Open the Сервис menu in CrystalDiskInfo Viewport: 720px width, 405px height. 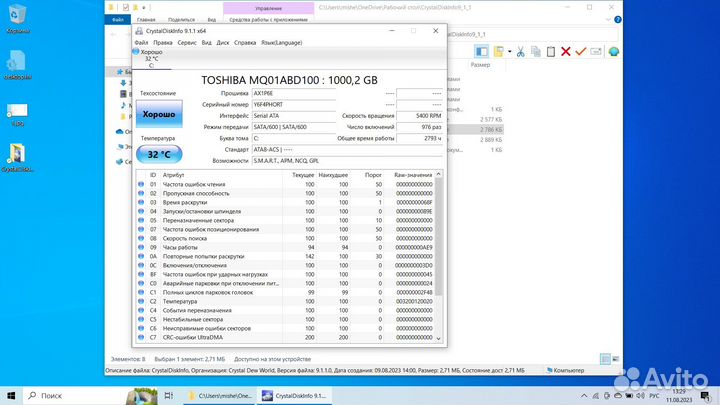tap(187, 43)
